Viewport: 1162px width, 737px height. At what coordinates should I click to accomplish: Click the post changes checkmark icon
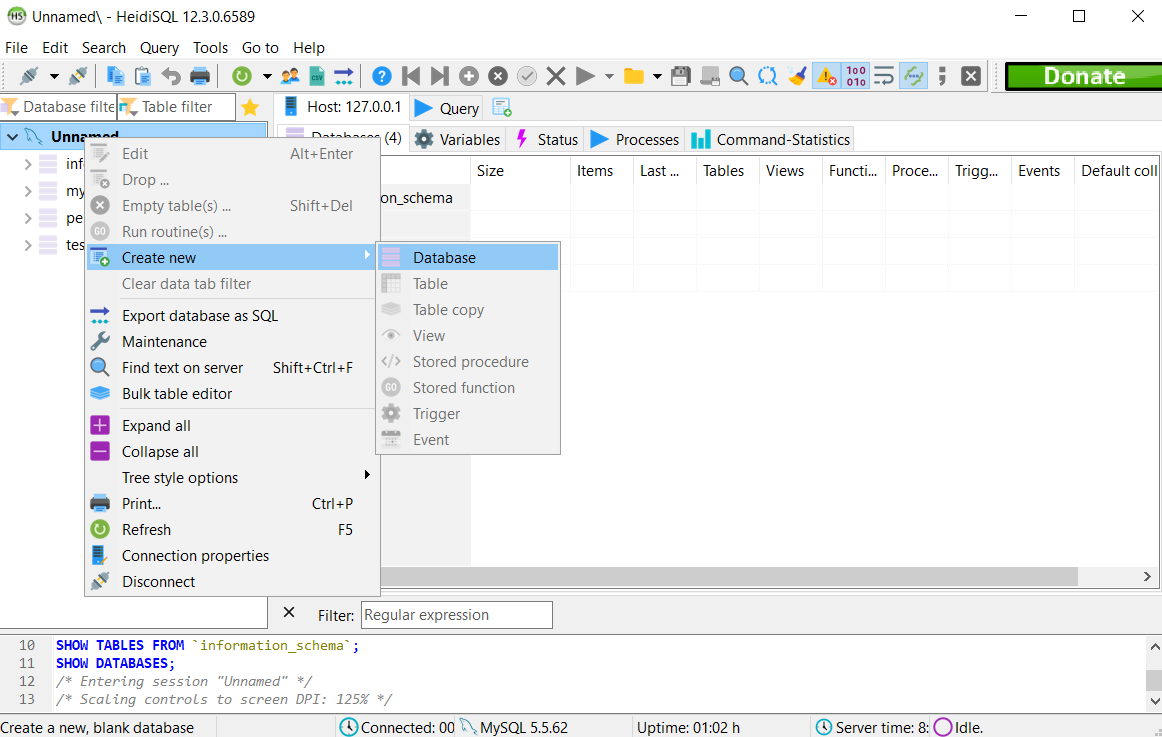[x=527, y=76]
